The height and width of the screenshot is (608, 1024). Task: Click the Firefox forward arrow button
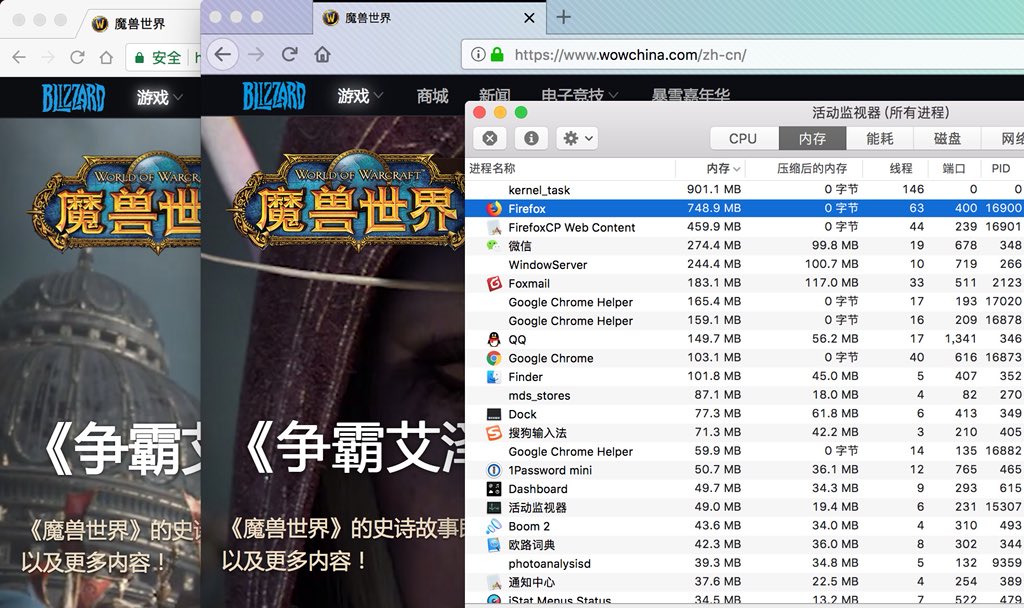[x=256, y=54]
